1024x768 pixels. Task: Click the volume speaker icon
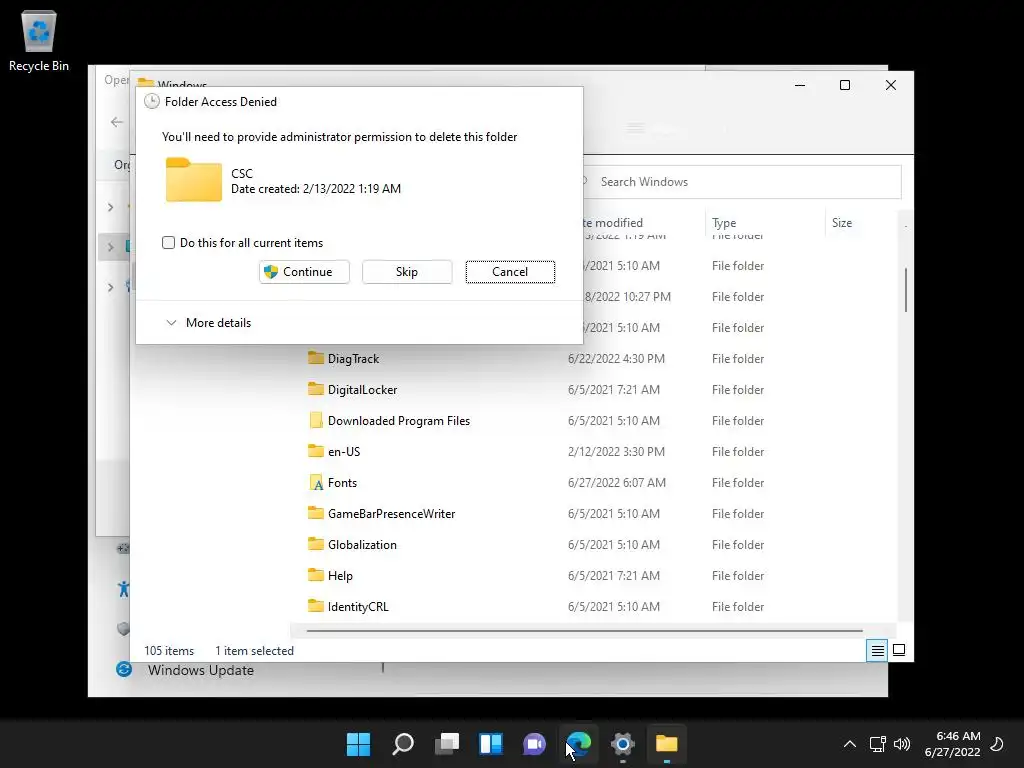click(x=902, y=744)
